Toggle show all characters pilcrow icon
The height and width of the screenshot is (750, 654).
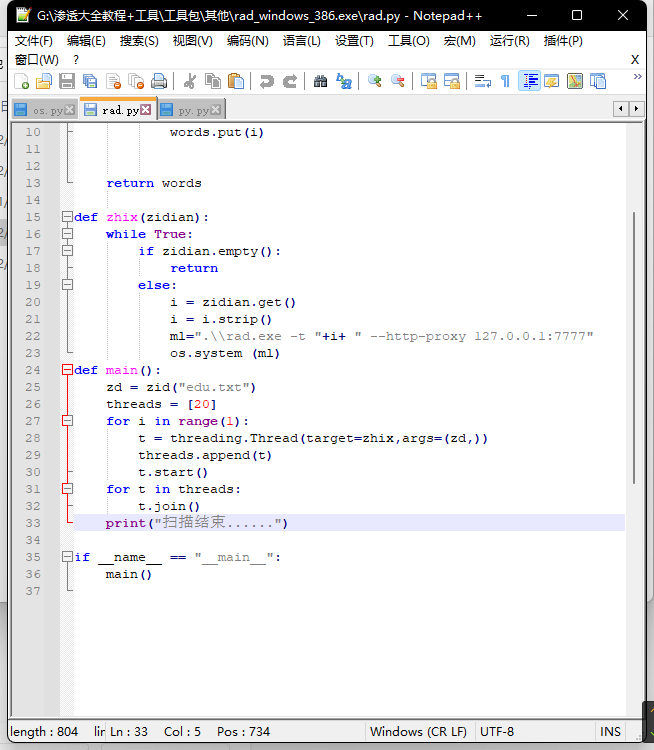click(x=505, y=81)
